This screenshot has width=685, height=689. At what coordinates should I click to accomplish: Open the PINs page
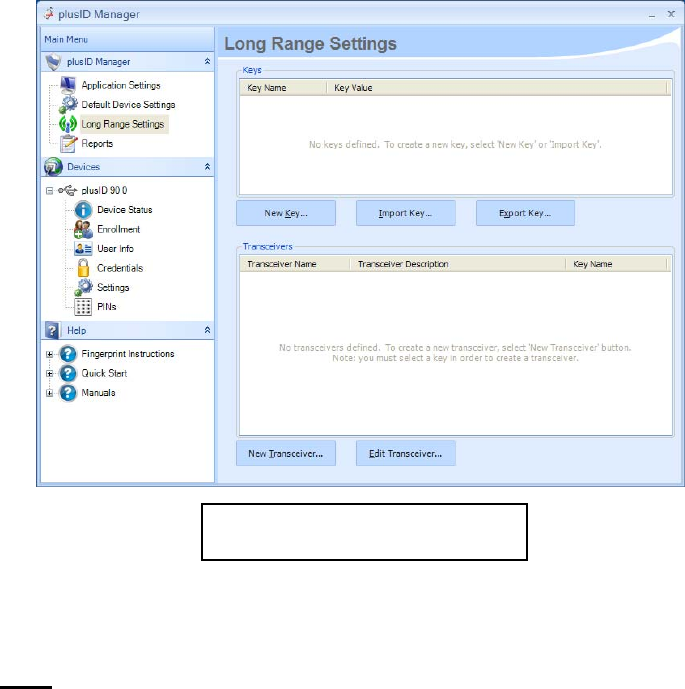click(107, 307)
